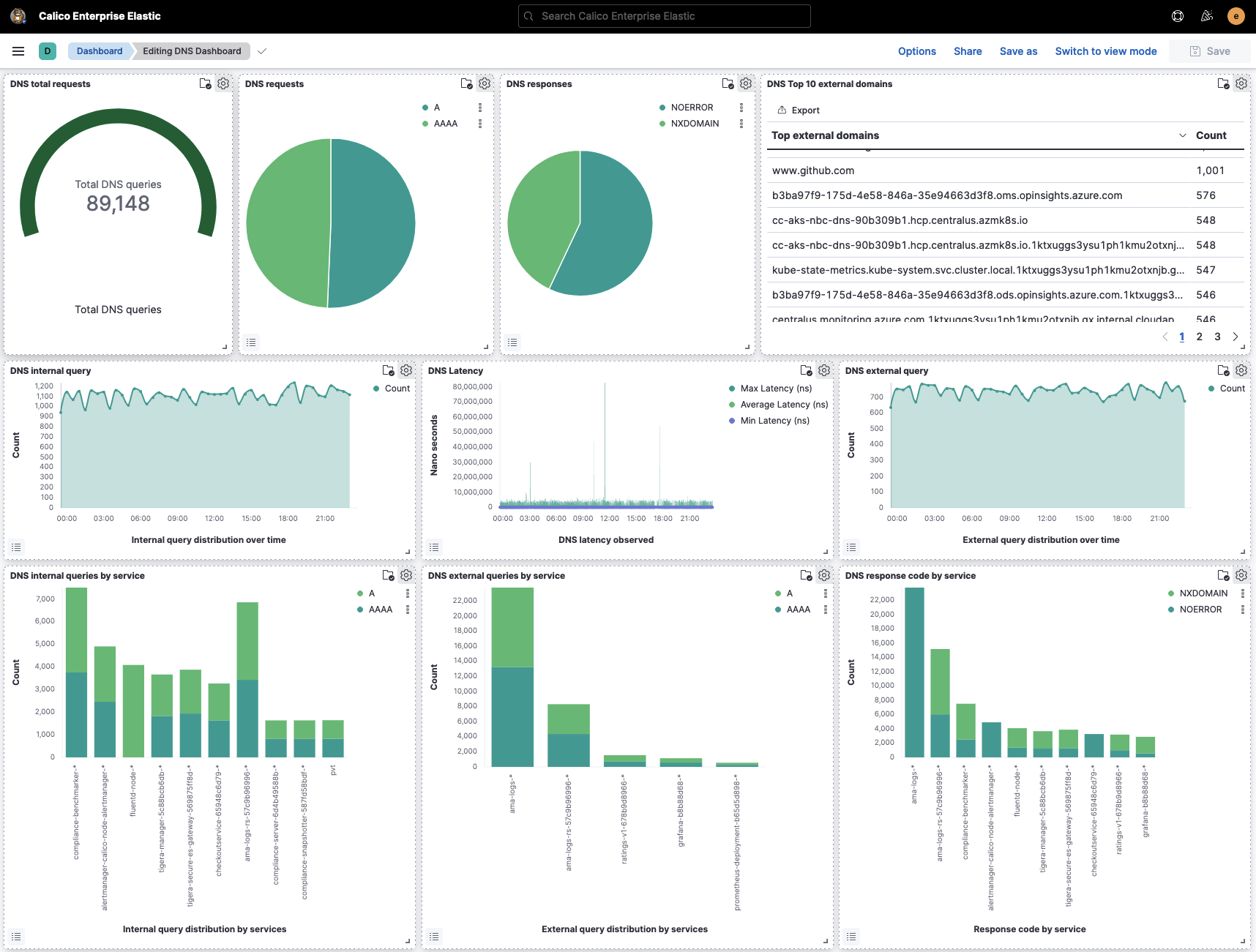Image resolution: width=1256 pixels, height=952 pixels.
Task: Click resize handle of DNS total requests panel
Action: (x=225, y=347)
